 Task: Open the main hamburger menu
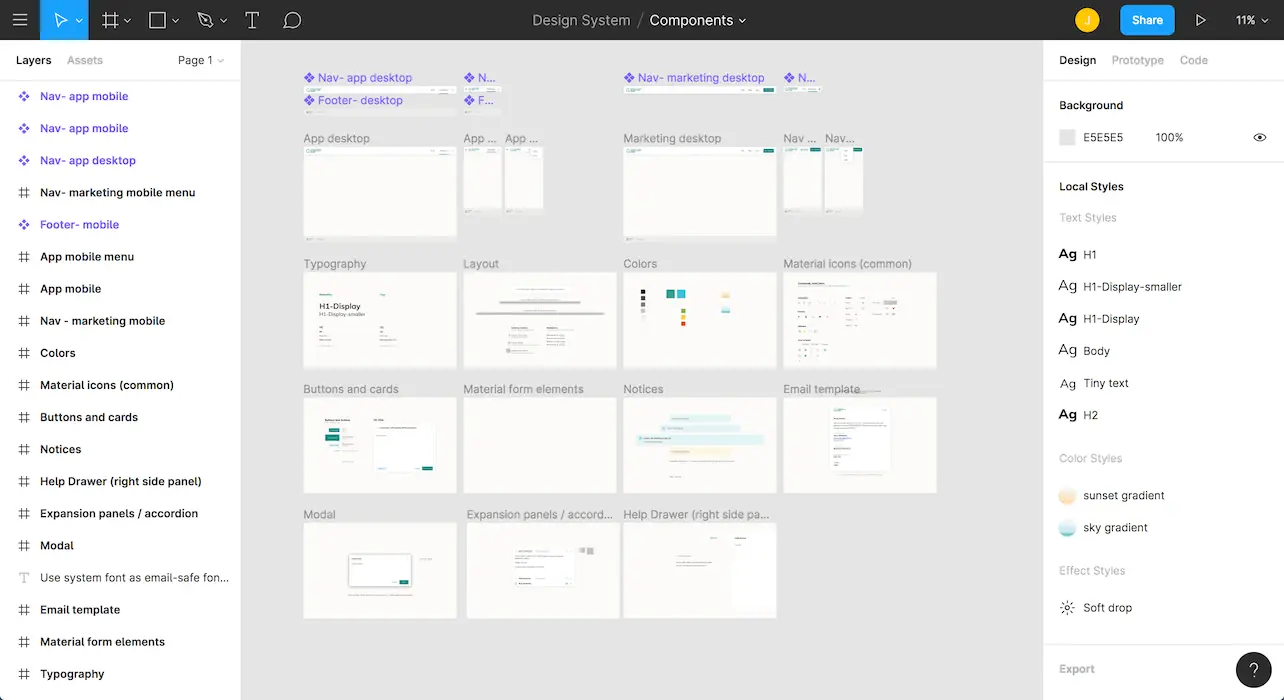(x=20, y=20)
